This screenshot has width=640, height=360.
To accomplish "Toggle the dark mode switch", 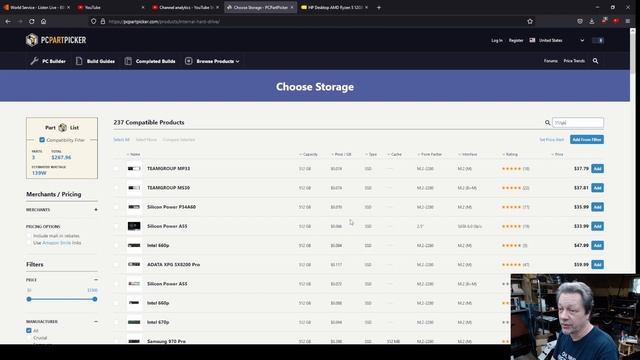I will (x=598, y=40).
